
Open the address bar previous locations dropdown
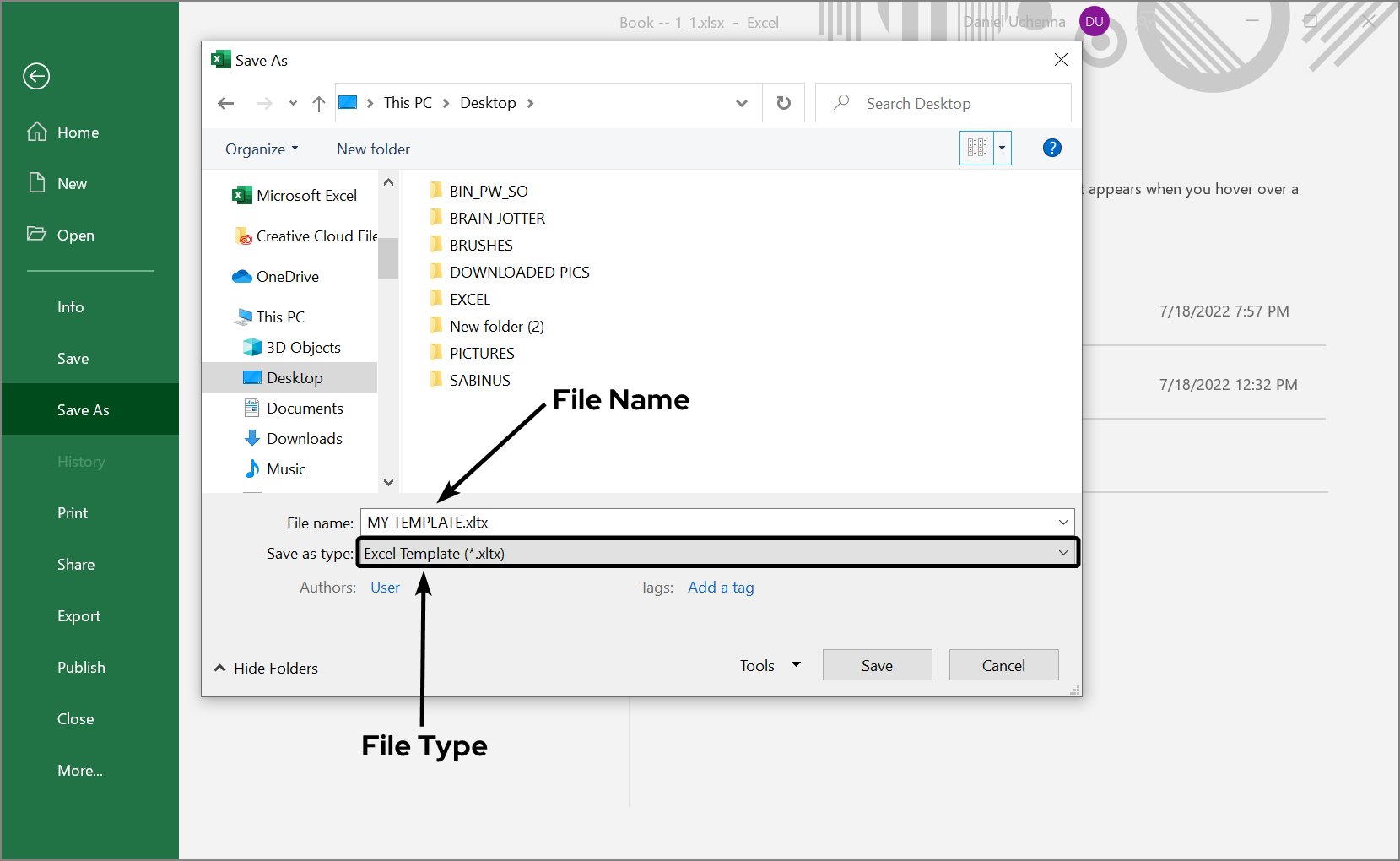point(741,102)
